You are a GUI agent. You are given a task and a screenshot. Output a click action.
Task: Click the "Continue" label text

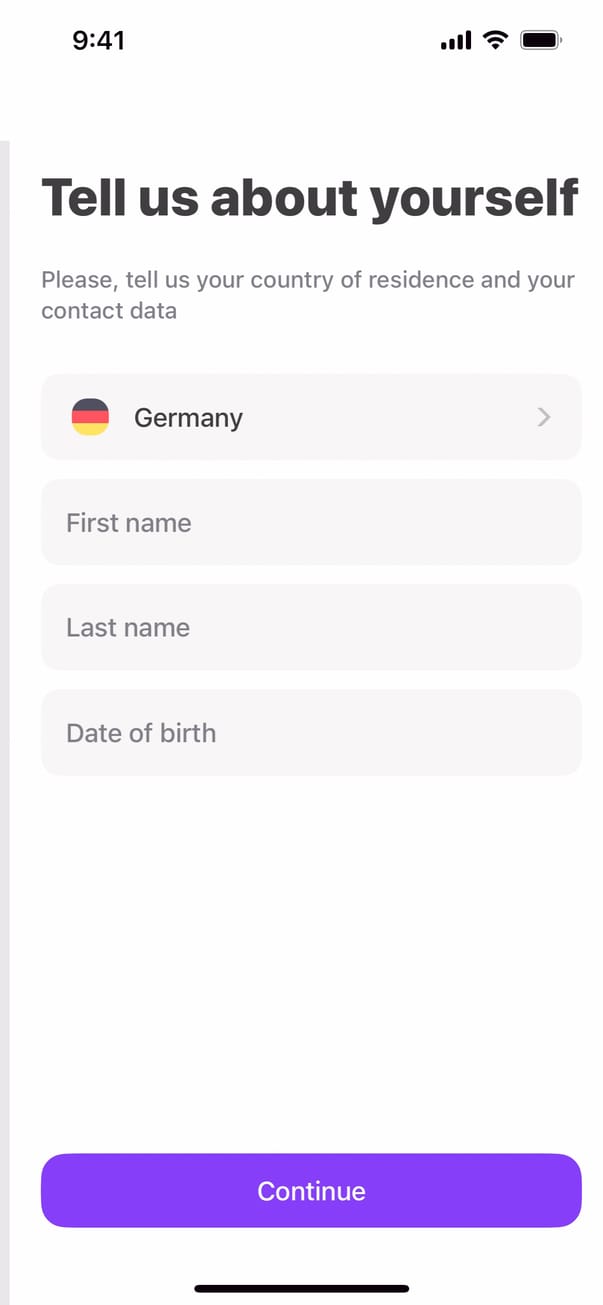(311, 1190)
